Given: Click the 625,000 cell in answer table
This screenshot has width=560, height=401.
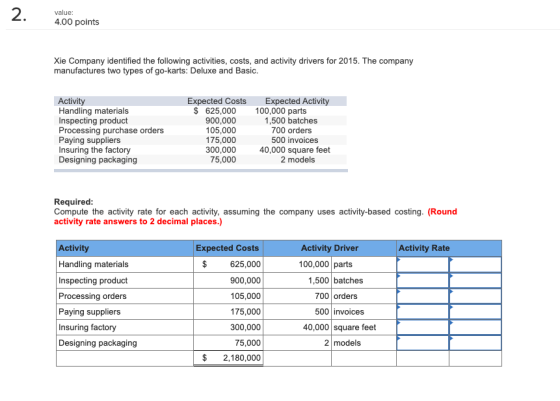Looking at the screenshot, I should coord(228,265).
